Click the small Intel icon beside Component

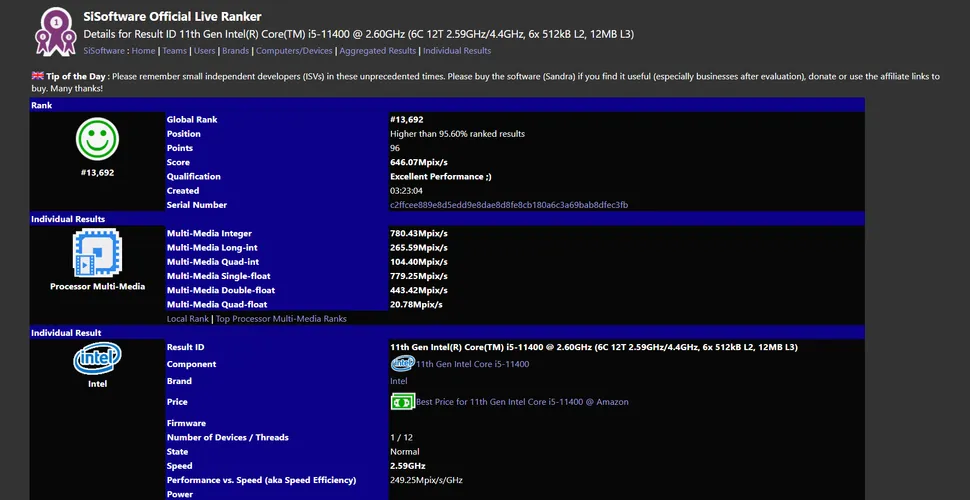[402, 364]
